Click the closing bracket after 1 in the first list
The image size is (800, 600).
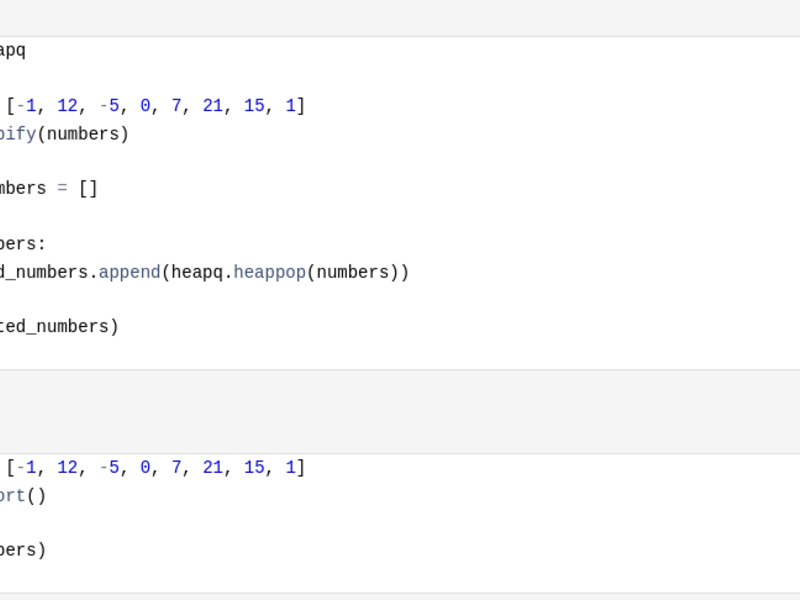pyautogui.click(x=301, y=106)
